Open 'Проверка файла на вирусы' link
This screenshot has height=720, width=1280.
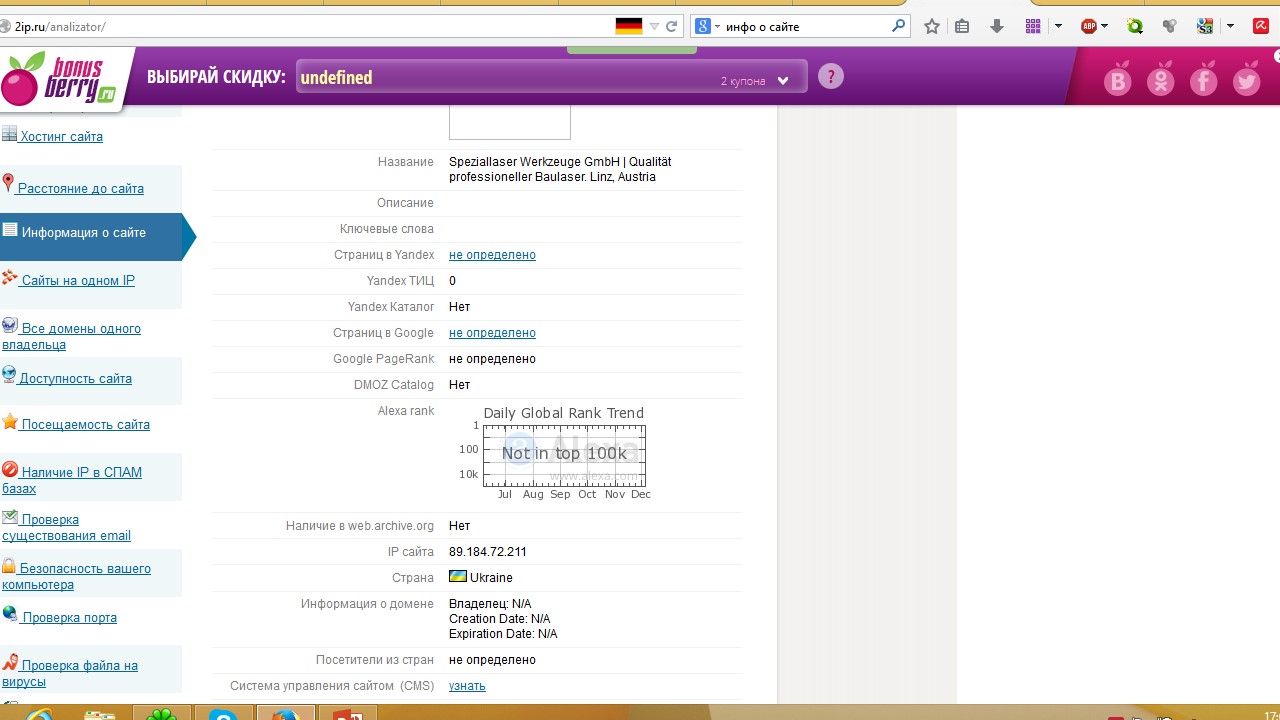(x=70, y=673)
